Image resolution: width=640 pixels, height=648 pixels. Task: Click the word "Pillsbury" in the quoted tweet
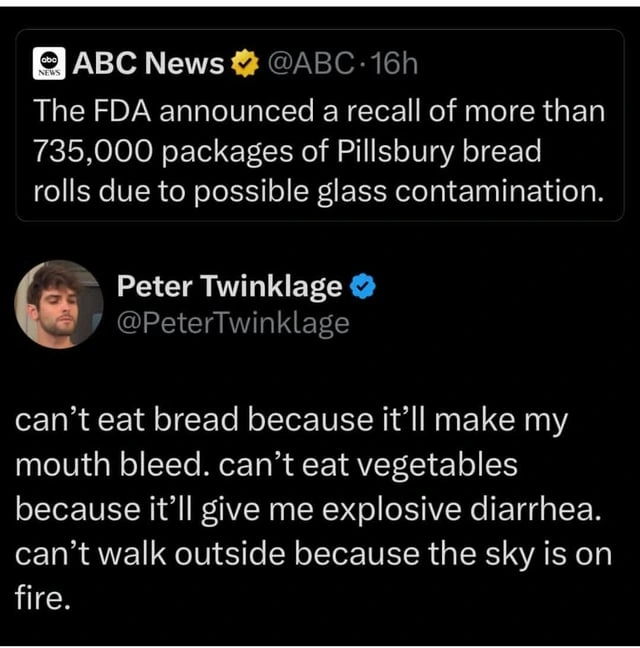396,151
